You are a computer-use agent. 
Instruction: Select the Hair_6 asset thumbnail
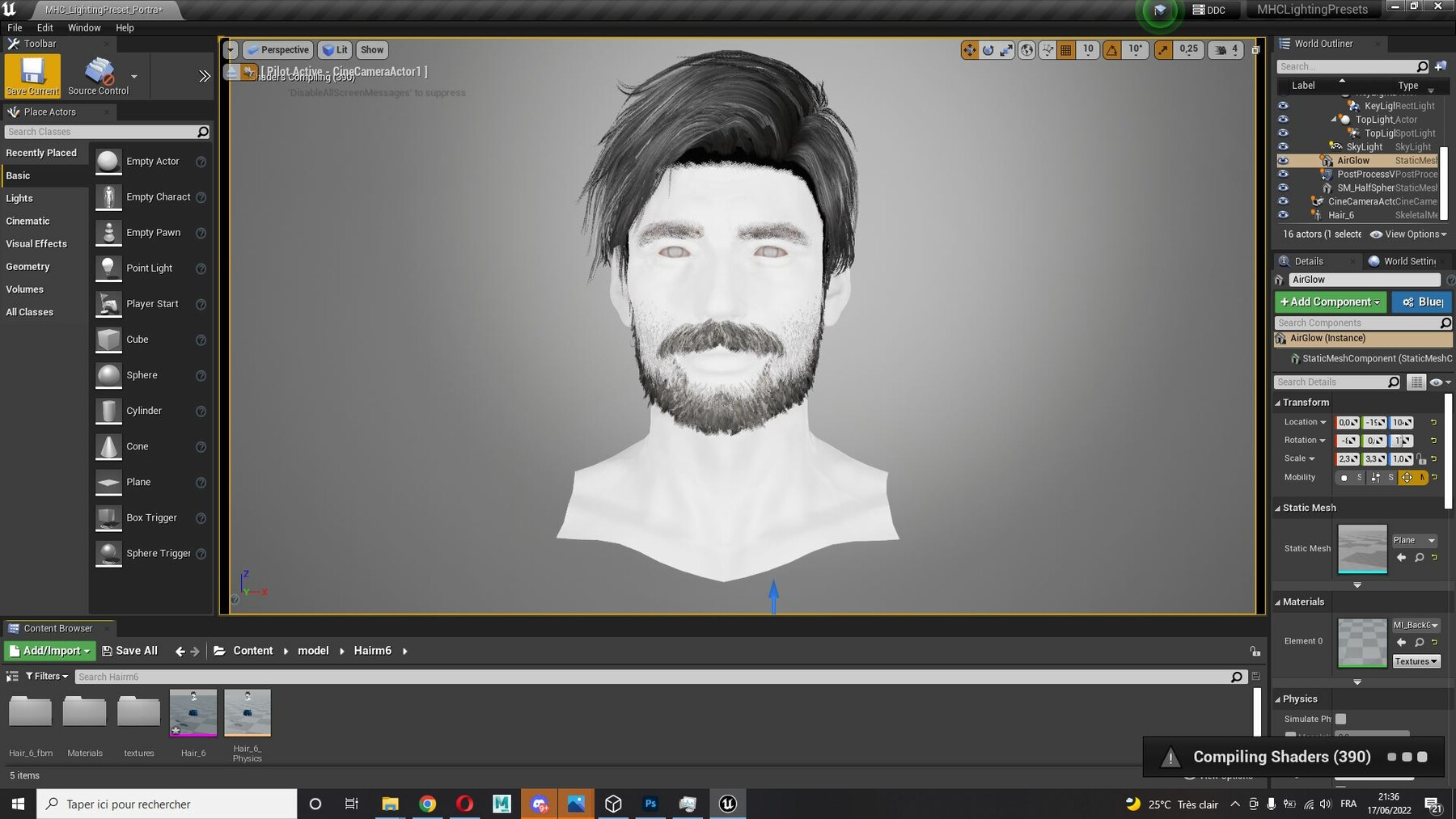click(193, 713)
